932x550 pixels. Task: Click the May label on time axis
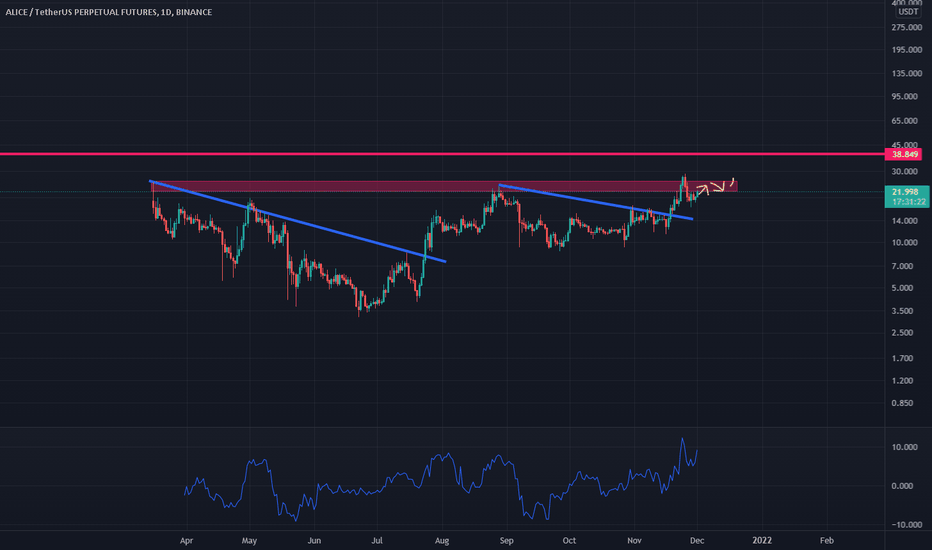tap(249, 540)
